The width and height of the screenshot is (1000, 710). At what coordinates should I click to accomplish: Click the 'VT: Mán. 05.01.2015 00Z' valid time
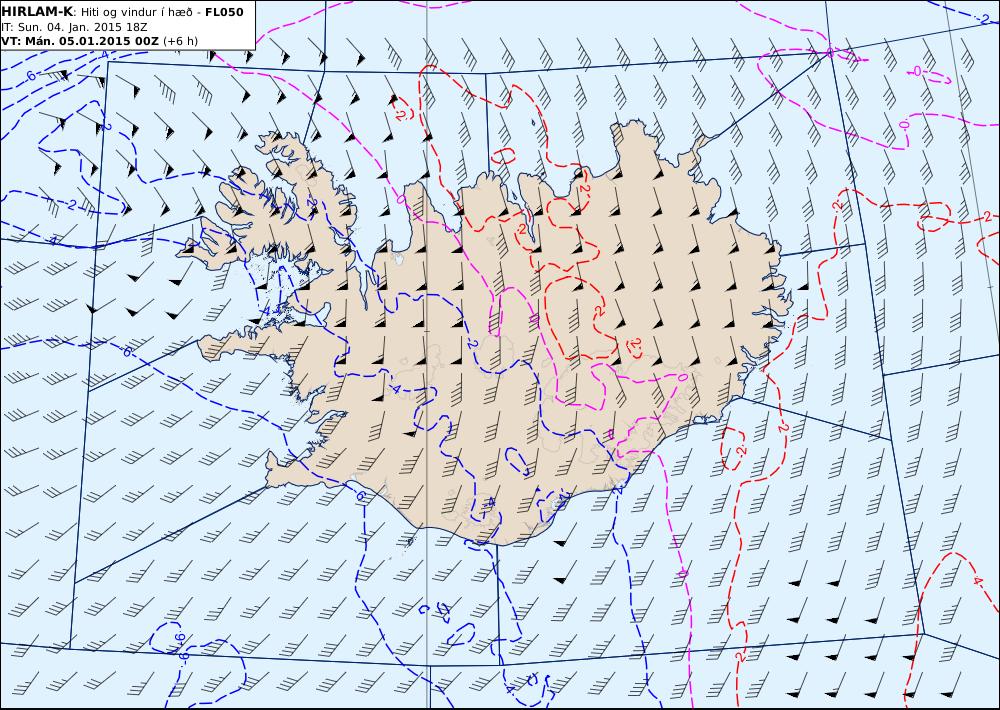(80, 41)
